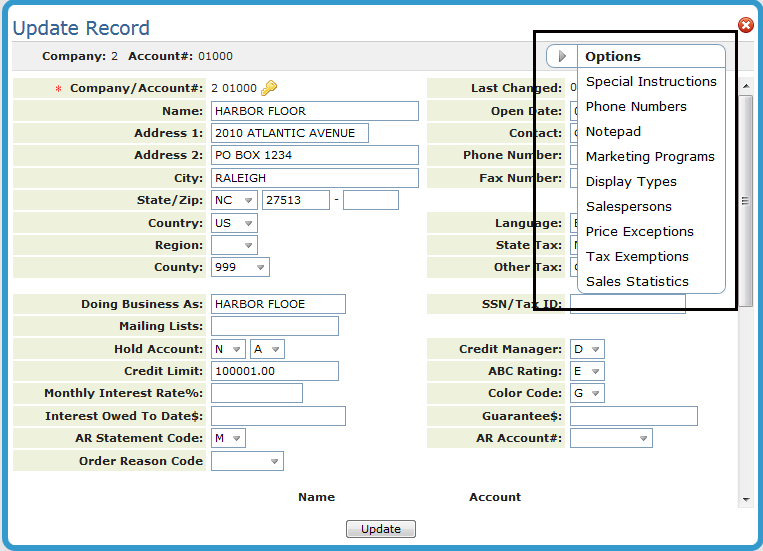Close the Update Record dialog
Screen dimensions: 763x551
745,25
